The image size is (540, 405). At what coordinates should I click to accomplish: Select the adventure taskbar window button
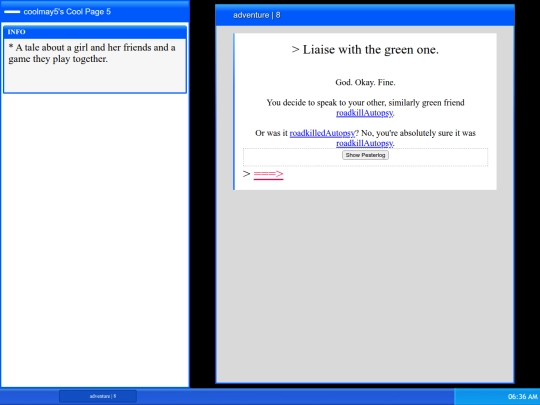tap(98, 396)
